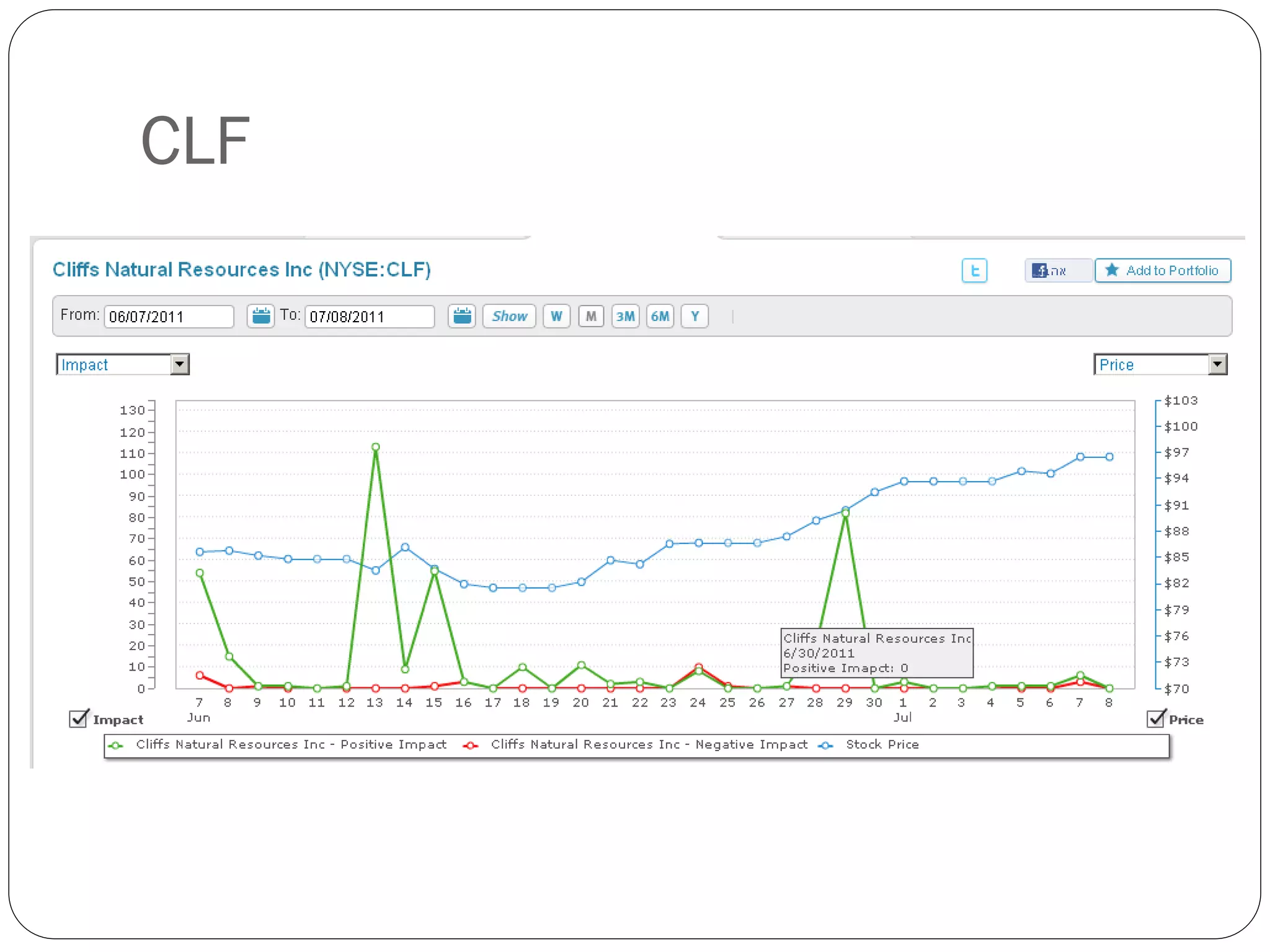Click the CLF slide heading
This screenshot has width=1270, height=952.
click(195, 141)
